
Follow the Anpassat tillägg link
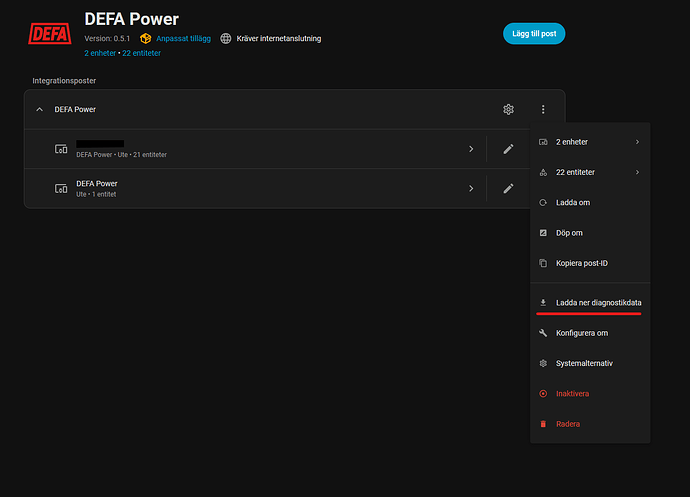(184, 39)
